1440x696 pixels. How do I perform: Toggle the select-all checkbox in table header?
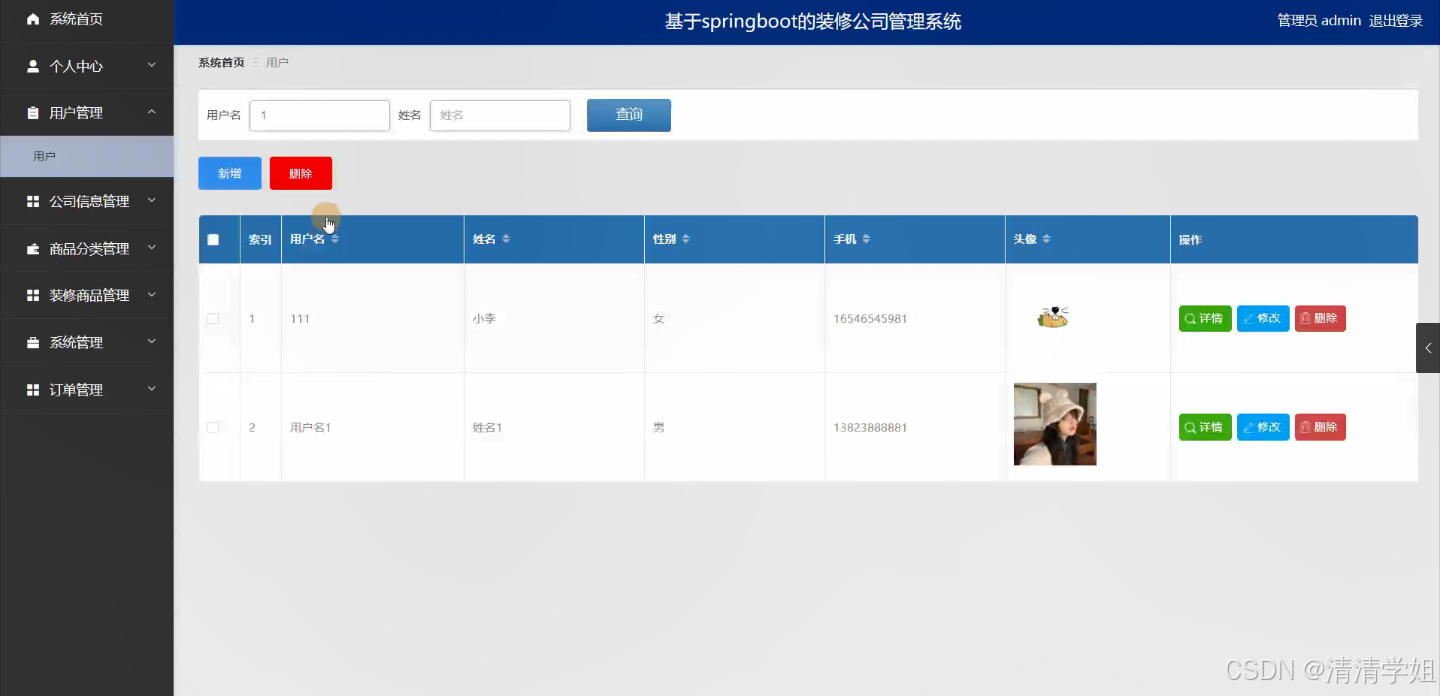[212, 239]
